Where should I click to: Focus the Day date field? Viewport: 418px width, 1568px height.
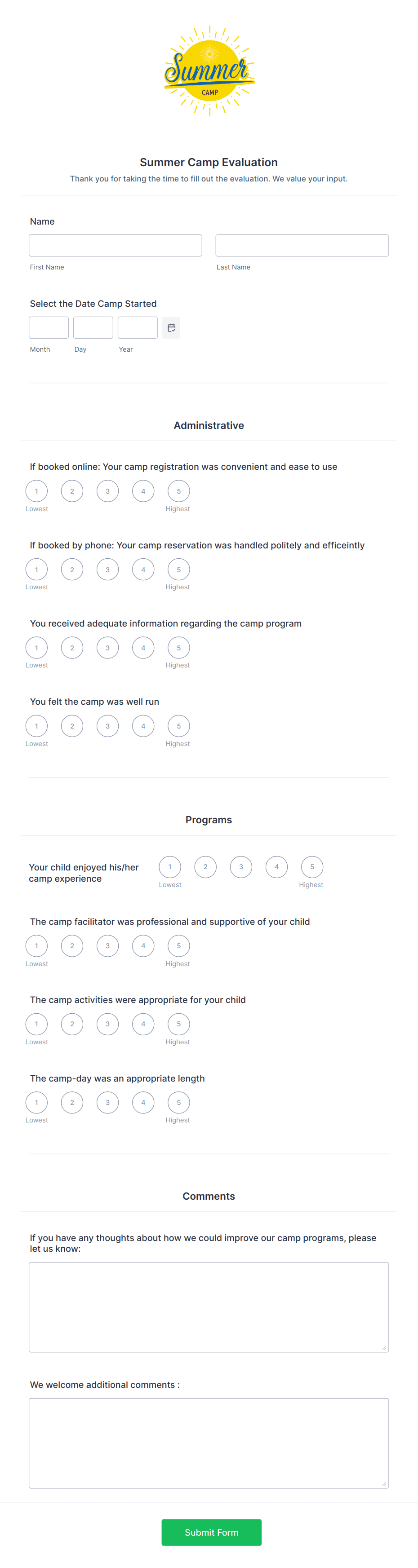tap(93, 327)
